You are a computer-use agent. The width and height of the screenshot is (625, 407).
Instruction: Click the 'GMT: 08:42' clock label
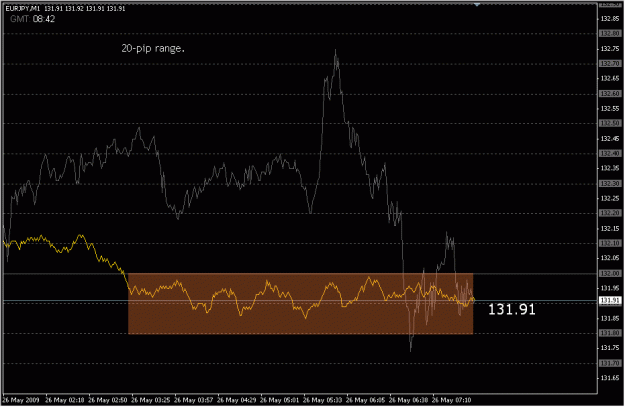point(32,19)
